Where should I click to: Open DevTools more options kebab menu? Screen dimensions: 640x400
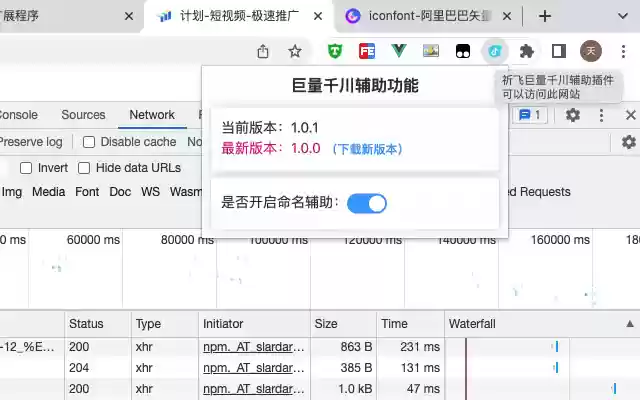(x=601, y=115)
